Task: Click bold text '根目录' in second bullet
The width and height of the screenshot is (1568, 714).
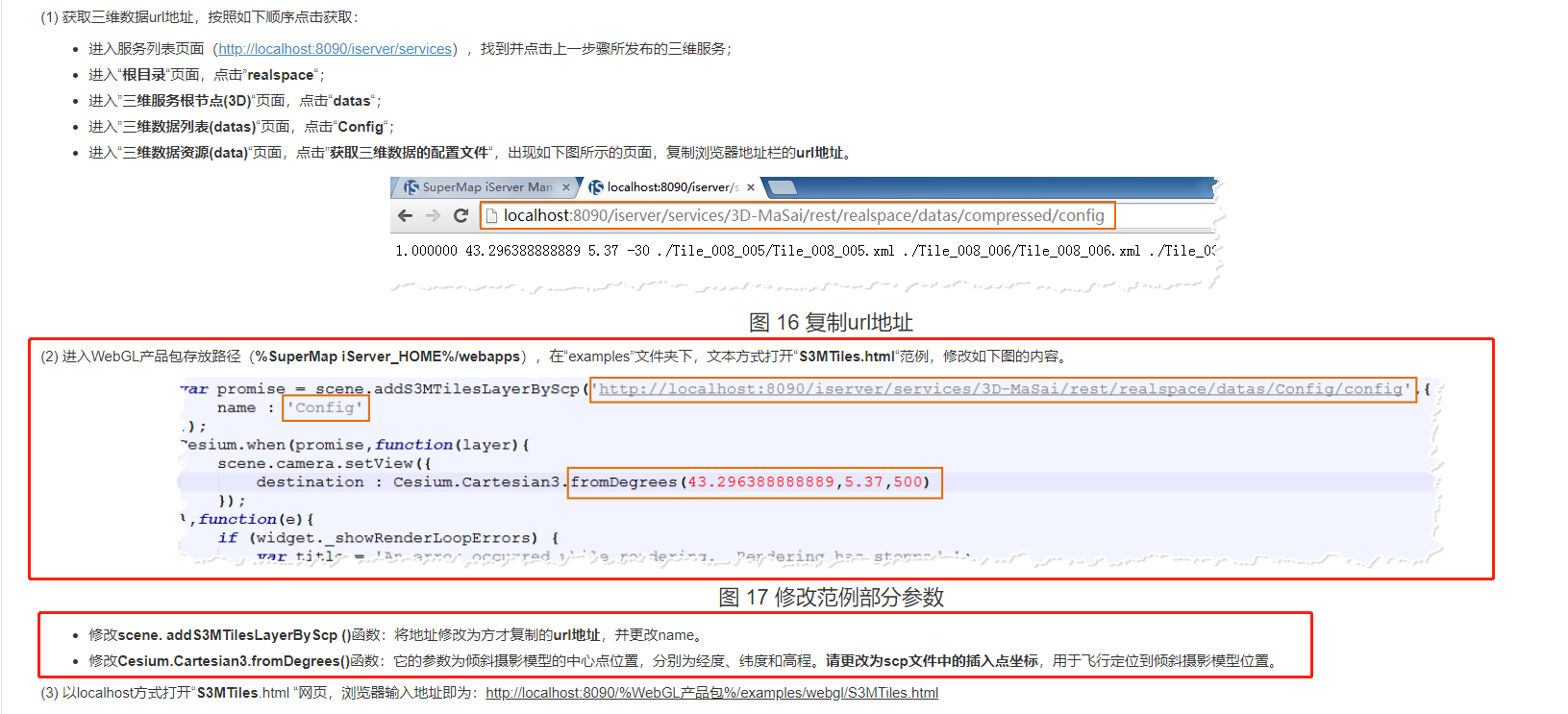Action: 144,75
